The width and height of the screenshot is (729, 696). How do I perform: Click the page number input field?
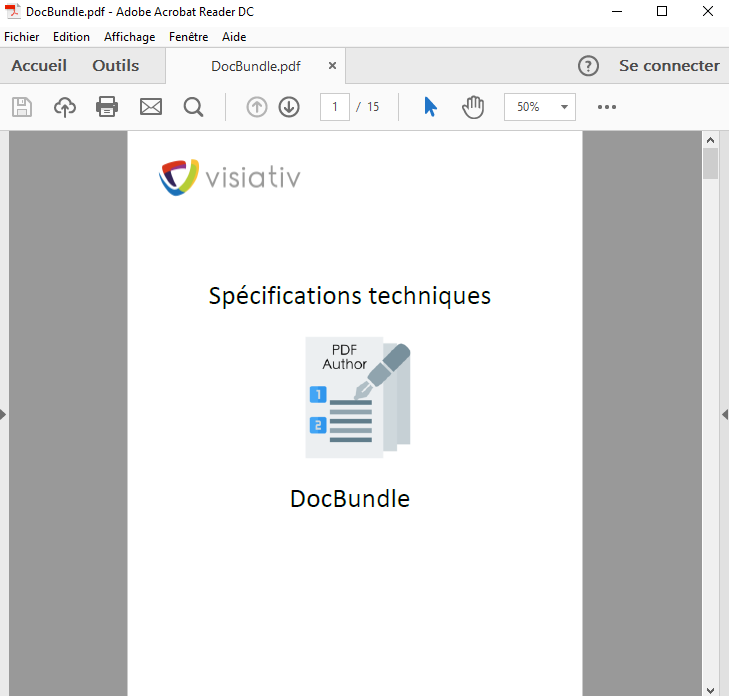click(334, 107)
